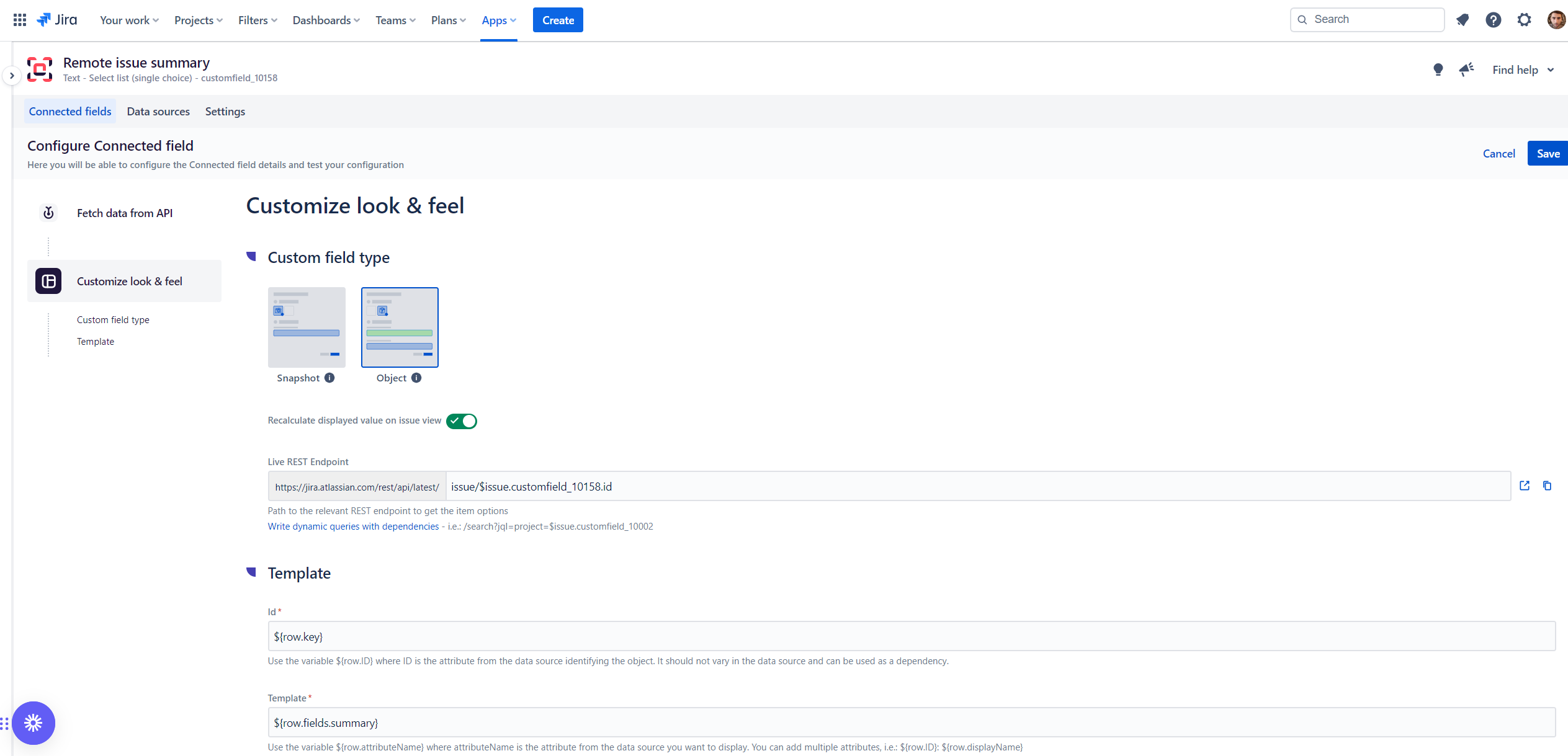This screenshot has width=1568, height=756.
Task: Select the Object custom field type
Action: (400, 327)
